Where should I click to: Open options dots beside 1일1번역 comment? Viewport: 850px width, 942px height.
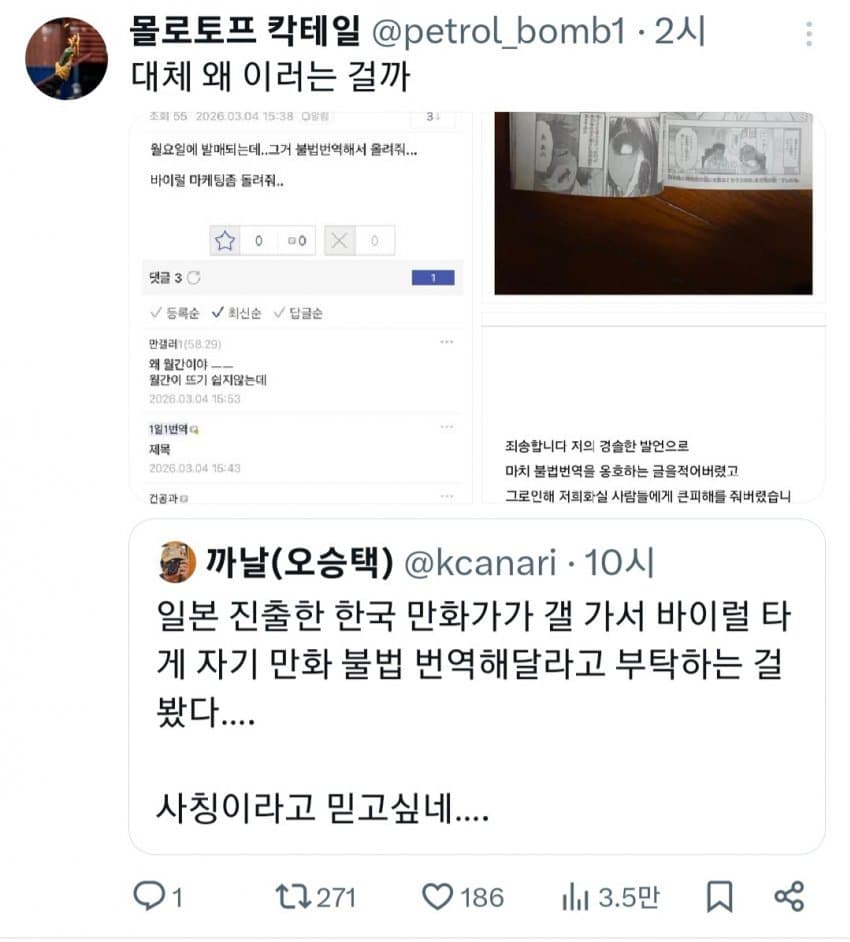(446, 427)
